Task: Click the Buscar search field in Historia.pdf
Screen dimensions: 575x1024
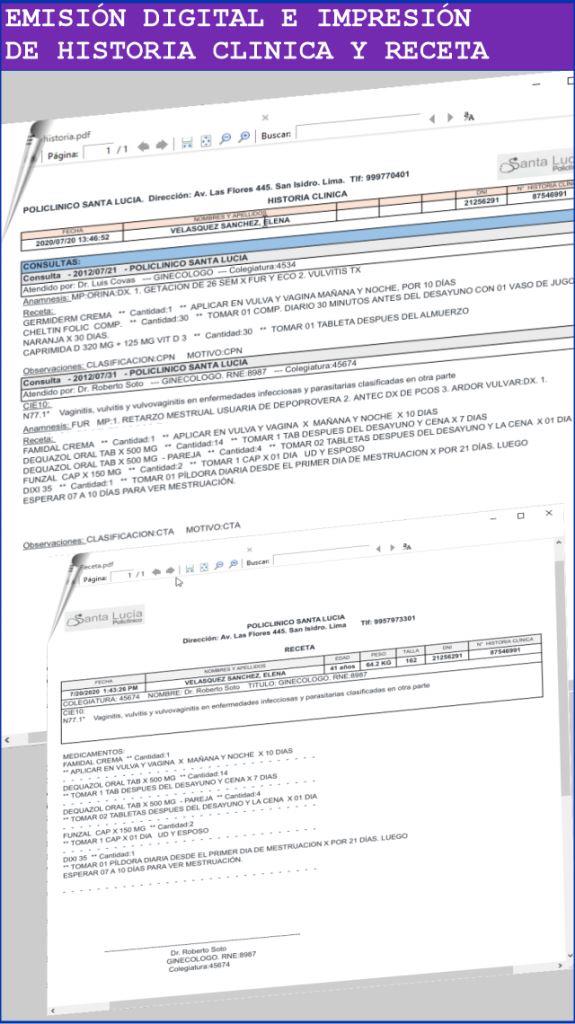Action: (x=357, y=127)
